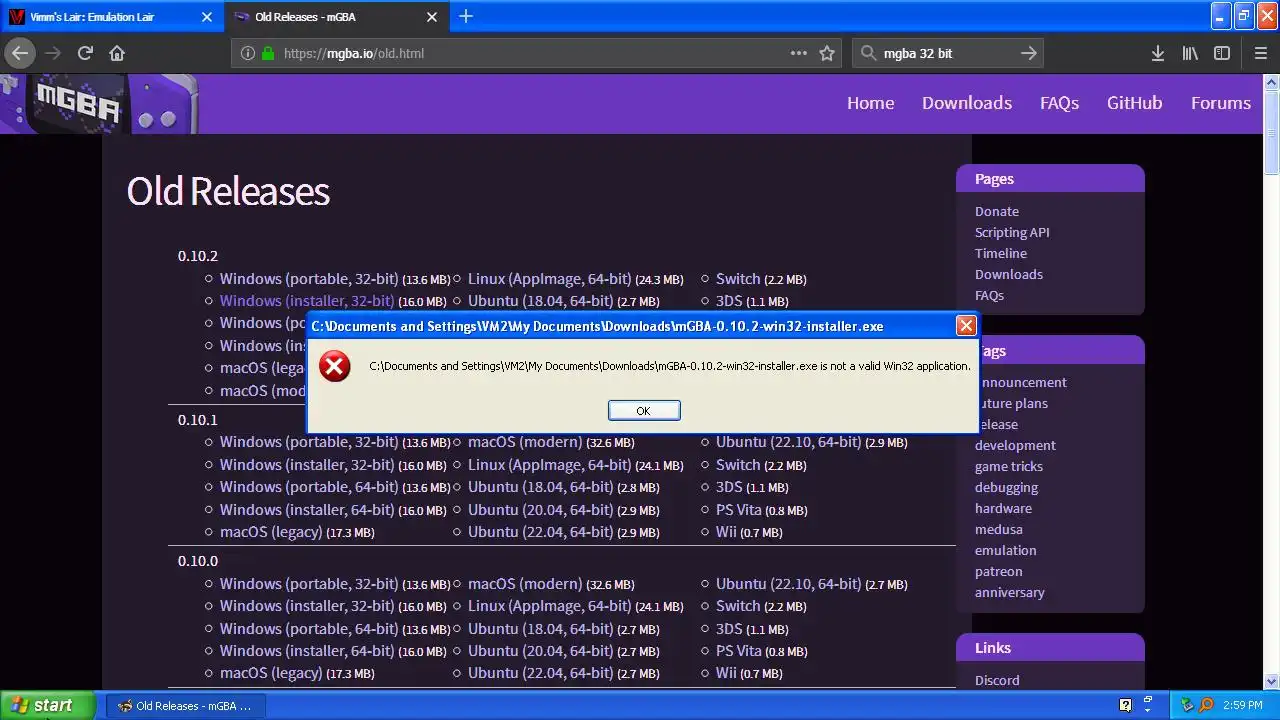Select the game tricks tag
1280x720 pixels.
(x=1009, y=466)
